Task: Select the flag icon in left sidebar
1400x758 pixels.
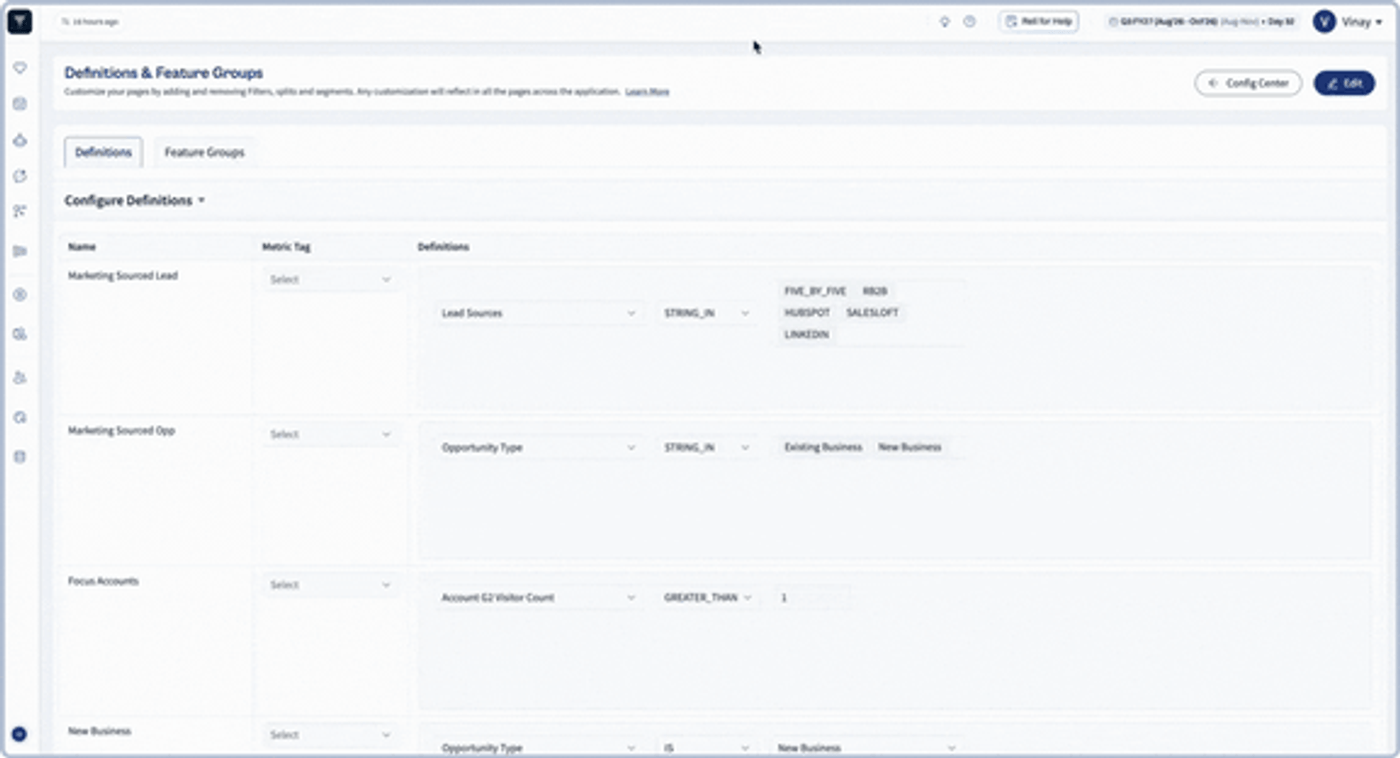Action: click(20, 251)
